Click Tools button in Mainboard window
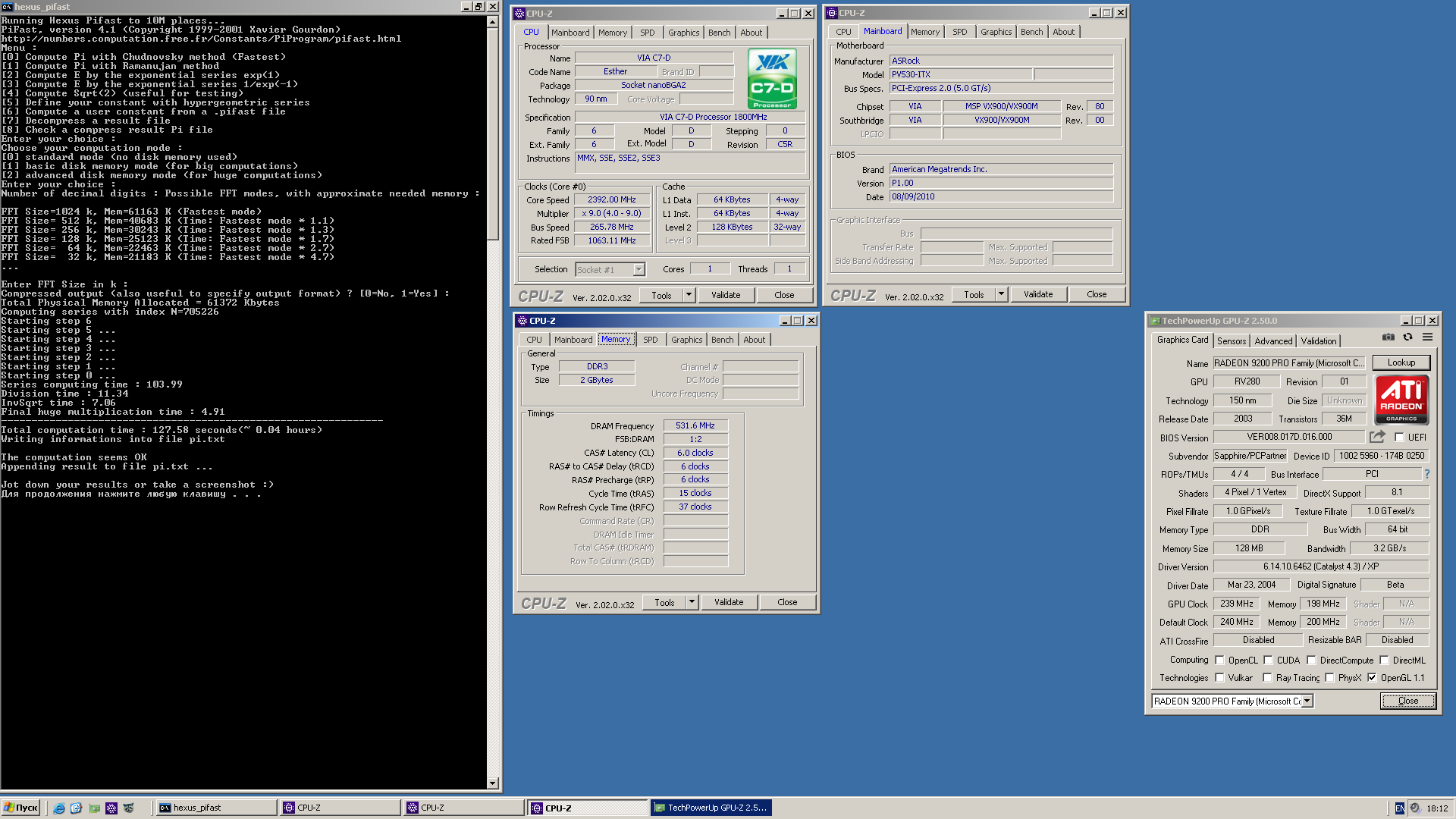 [974, 294]
